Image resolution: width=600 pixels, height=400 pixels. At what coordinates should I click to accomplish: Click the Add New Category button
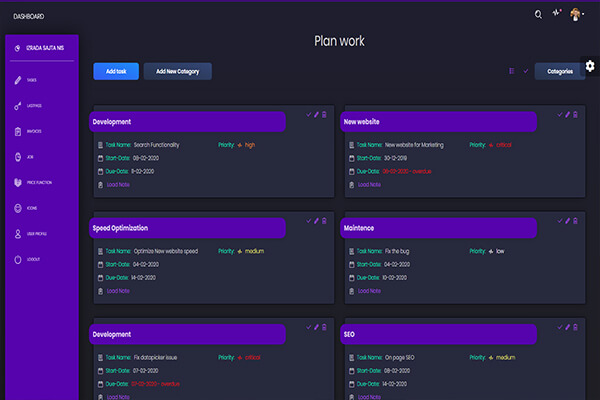coord(178,71)
